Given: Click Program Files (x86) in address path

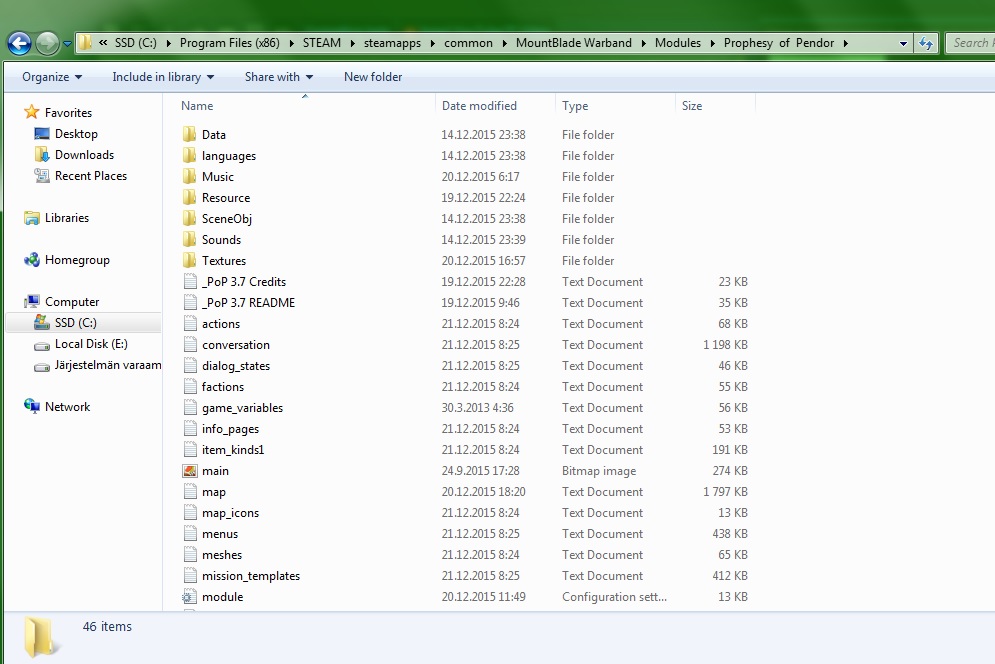Looking at the screenshot, I should tap(230, 43).
